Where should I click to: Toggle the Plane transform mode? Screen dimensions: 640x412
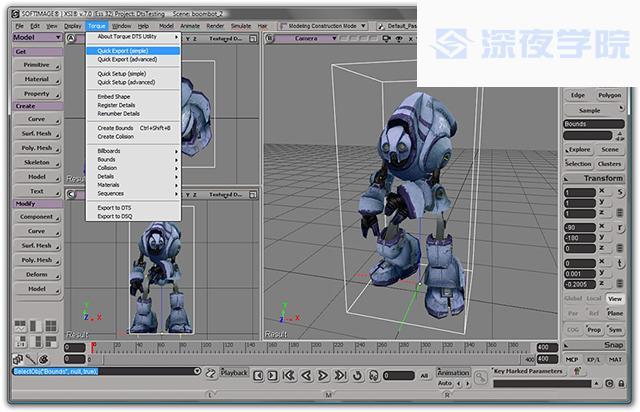pos(614,313)
